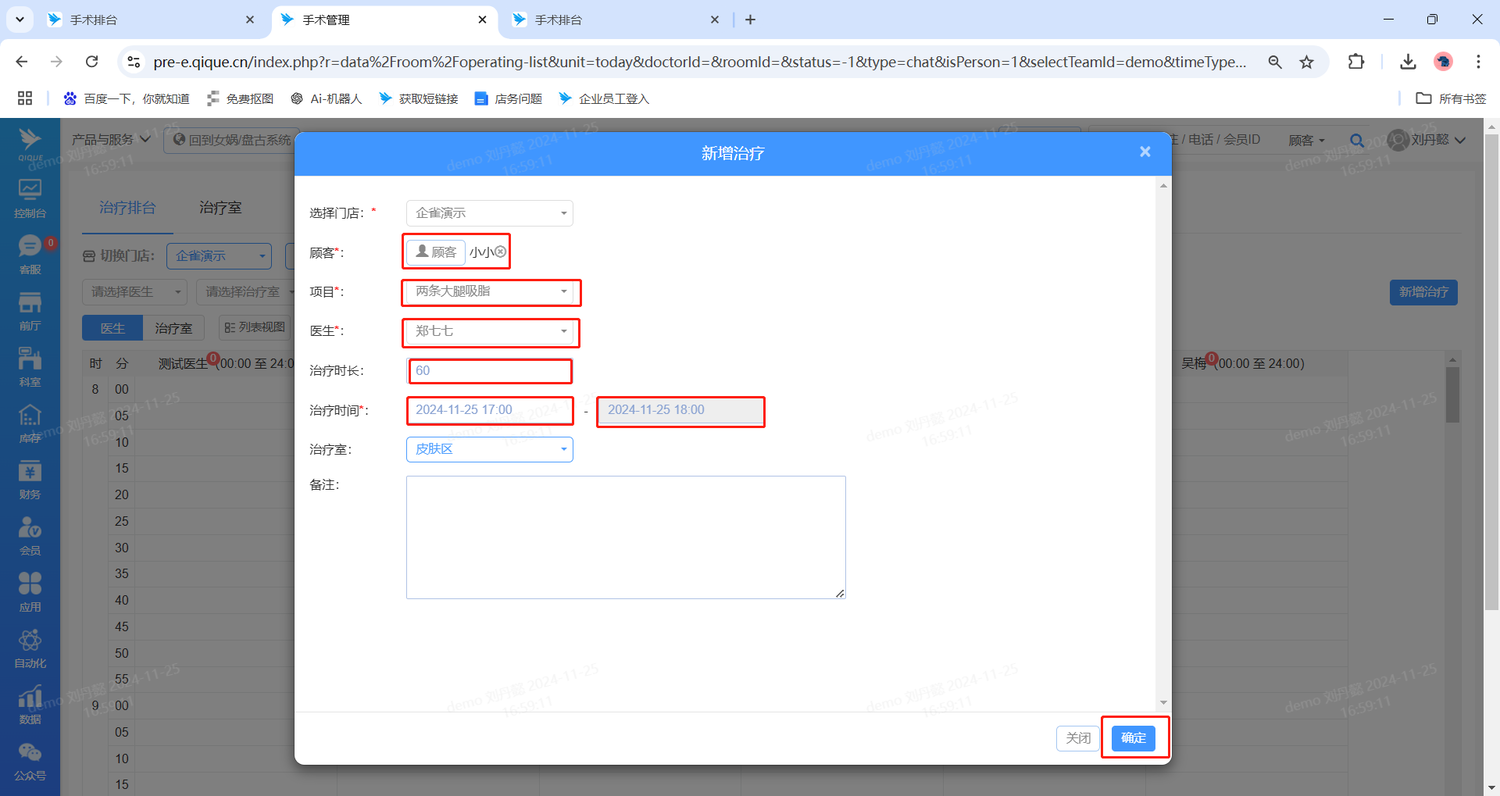Remove customer 小小 with the x icon
This screenshot has width=1500, height=796.
(x=501, y=253)
